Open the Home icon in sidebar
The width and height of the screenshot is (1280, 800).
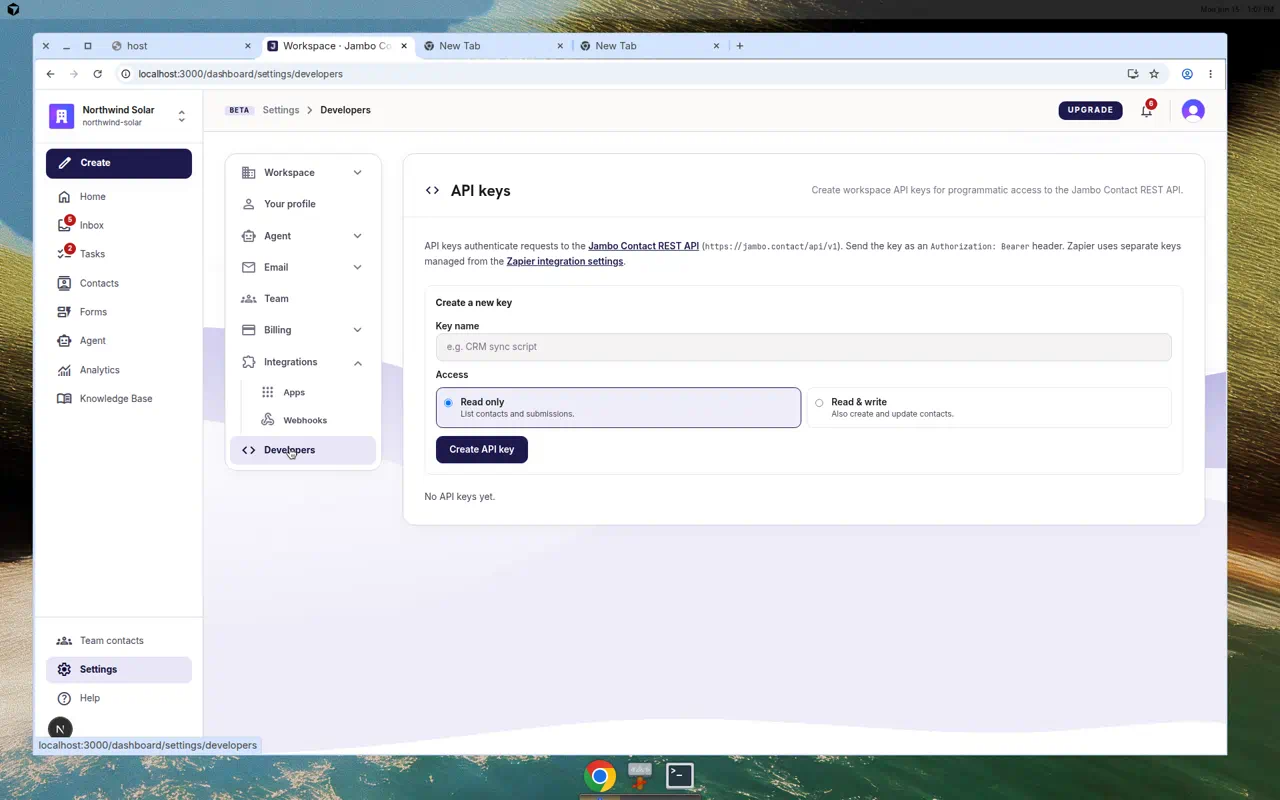(x=64, y=197)
